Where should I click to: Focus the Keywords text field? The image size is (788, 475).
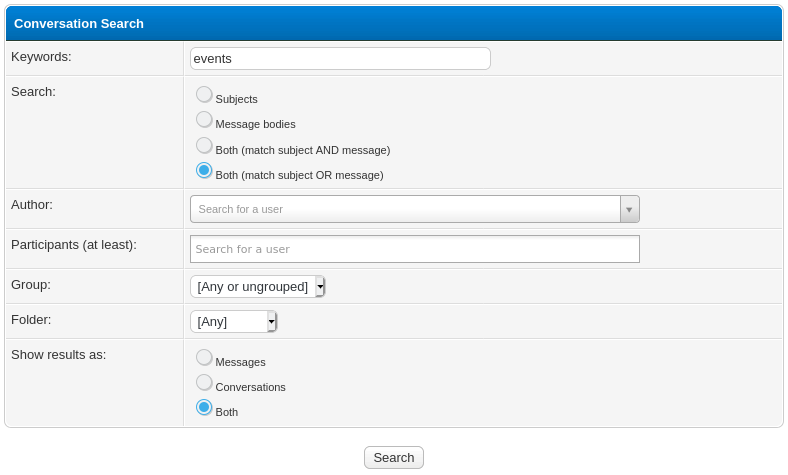click(340, 59)
